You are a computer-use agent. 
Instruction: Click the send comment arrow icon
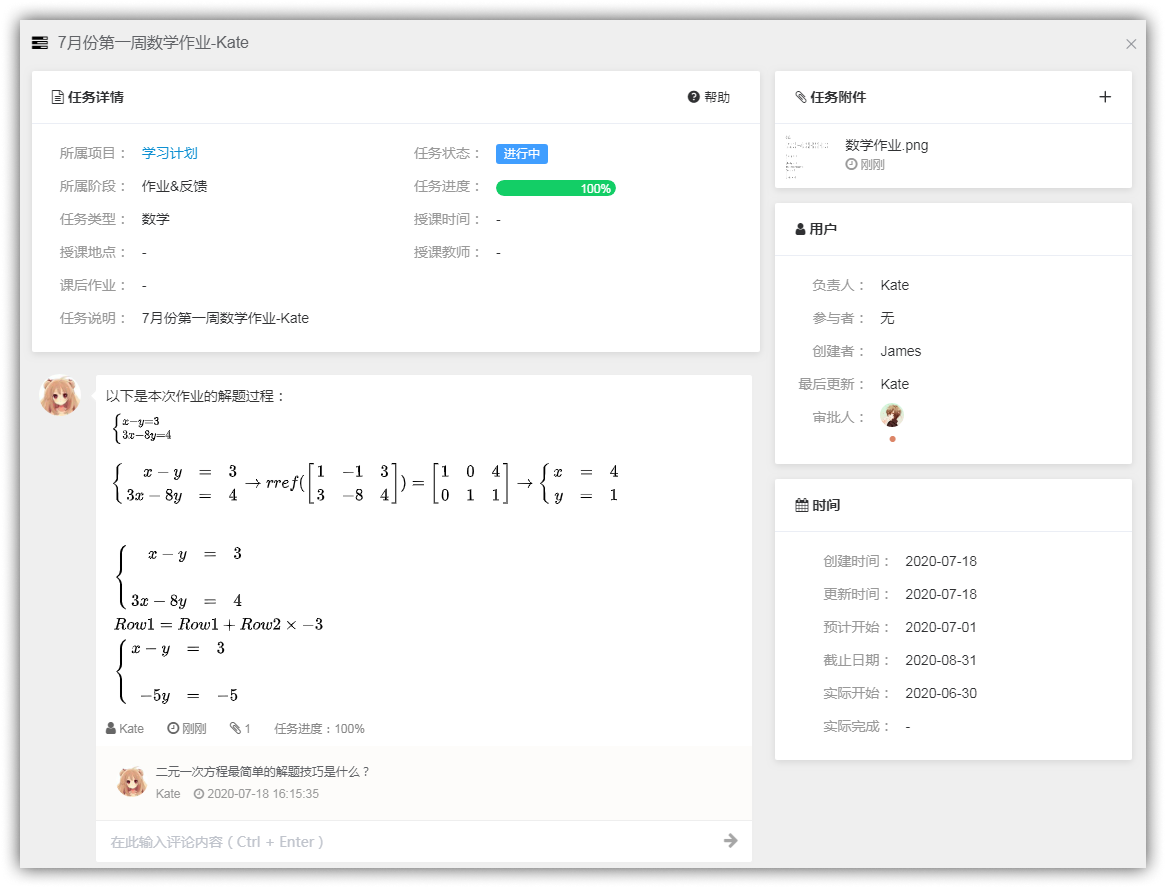(x=730, y=841)
